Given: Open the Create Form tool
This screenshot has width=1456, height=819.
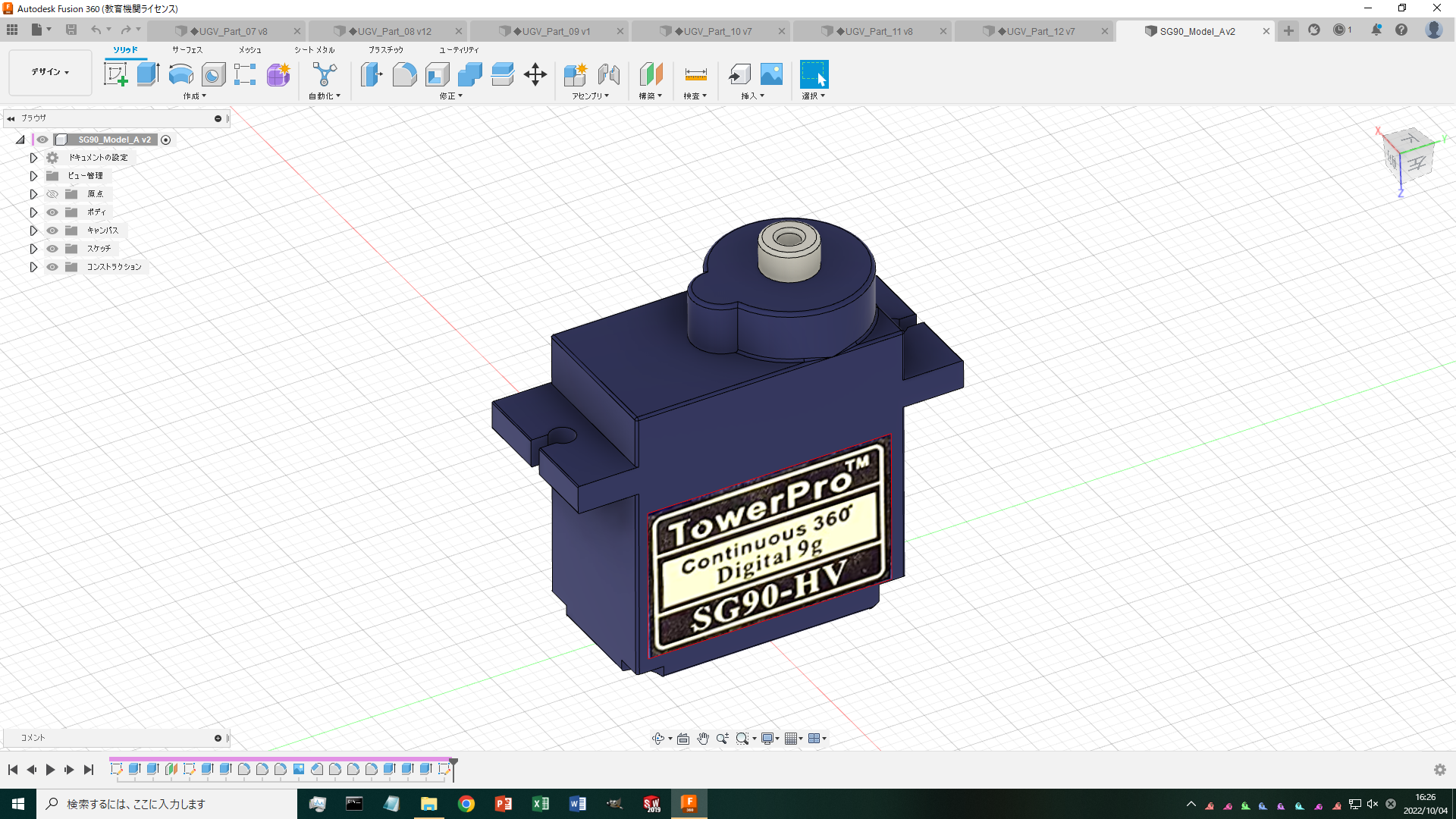Looking at the screenshot, I should tap(278, 74).
